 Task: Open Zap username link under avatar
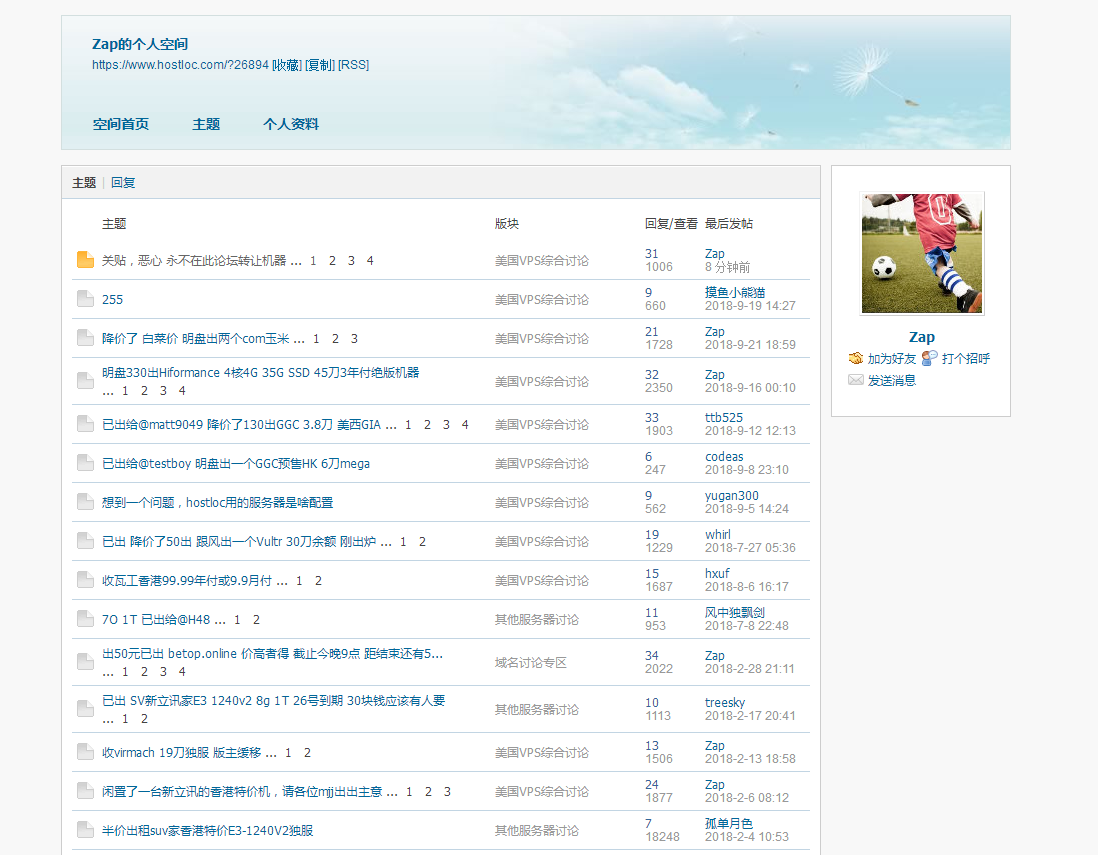click(x=922, y=338)
